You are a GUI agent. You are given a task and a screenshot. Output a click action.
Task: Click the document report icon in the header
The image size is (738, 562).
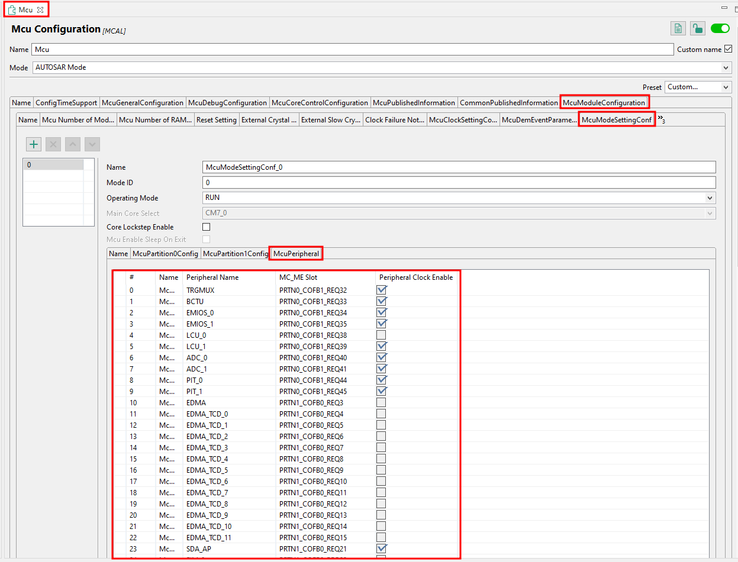tap(678, 29)
